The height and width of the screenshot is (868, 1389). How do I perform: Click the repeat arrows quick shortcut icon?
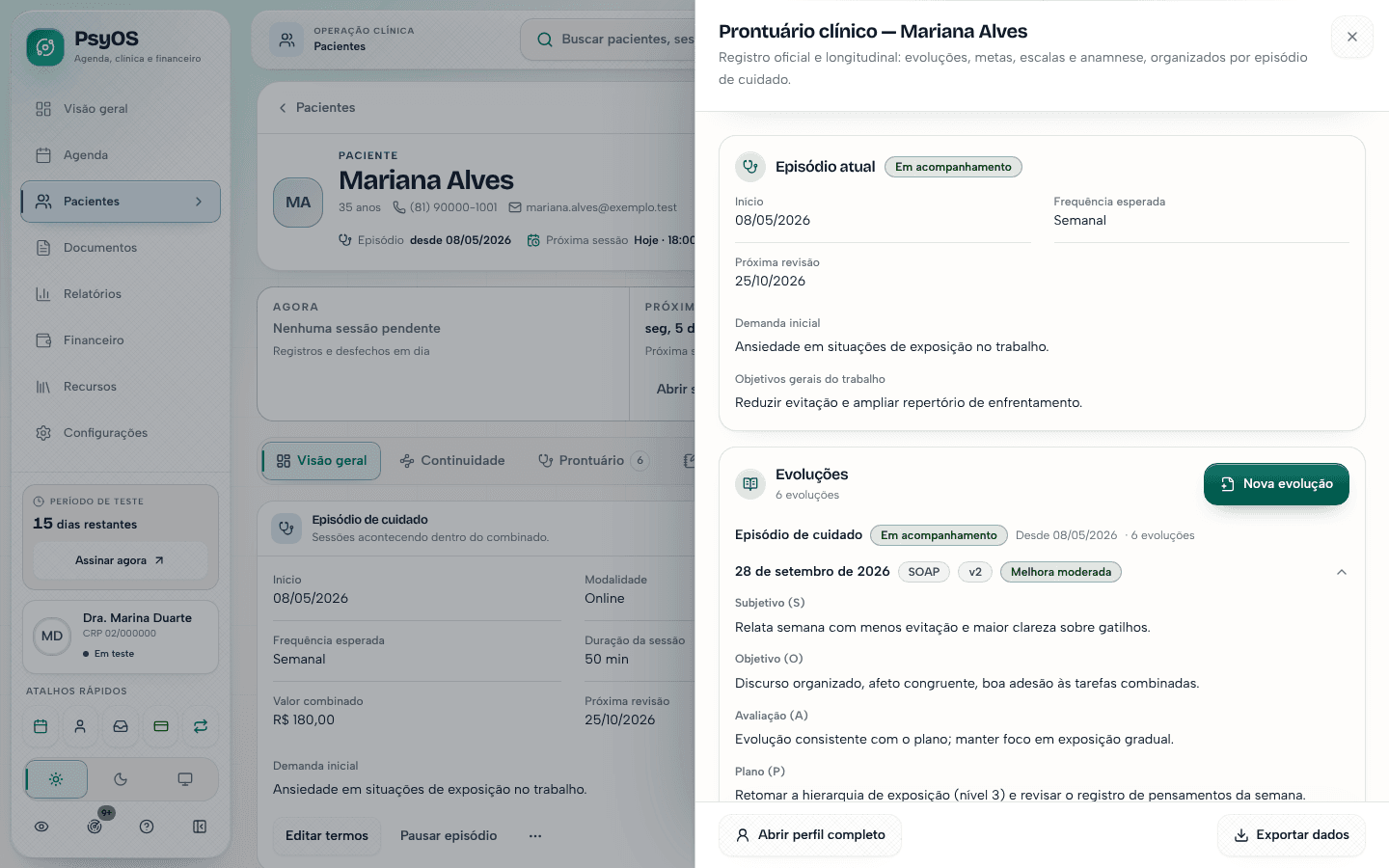click(x=201, y=726)
